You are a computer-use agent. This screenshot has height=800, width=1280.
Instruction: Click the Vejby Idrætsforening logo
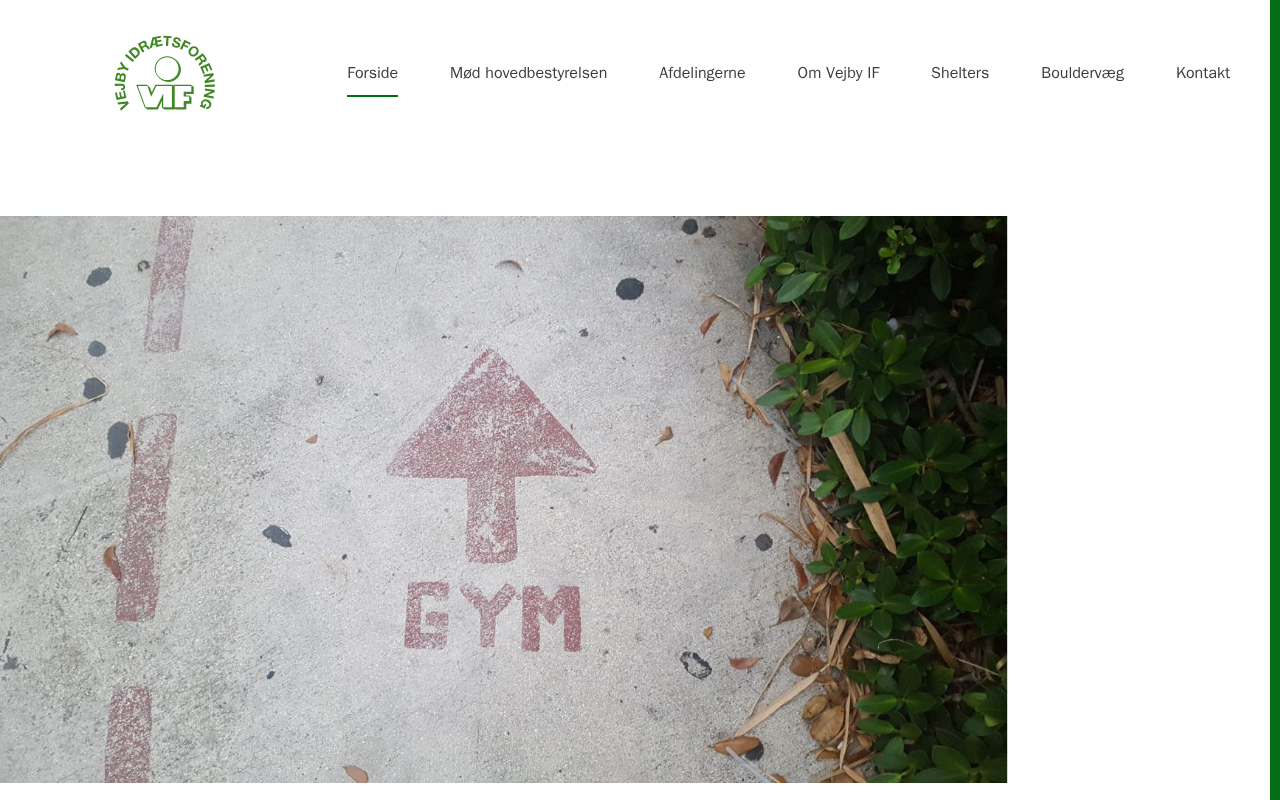point(165,73)
